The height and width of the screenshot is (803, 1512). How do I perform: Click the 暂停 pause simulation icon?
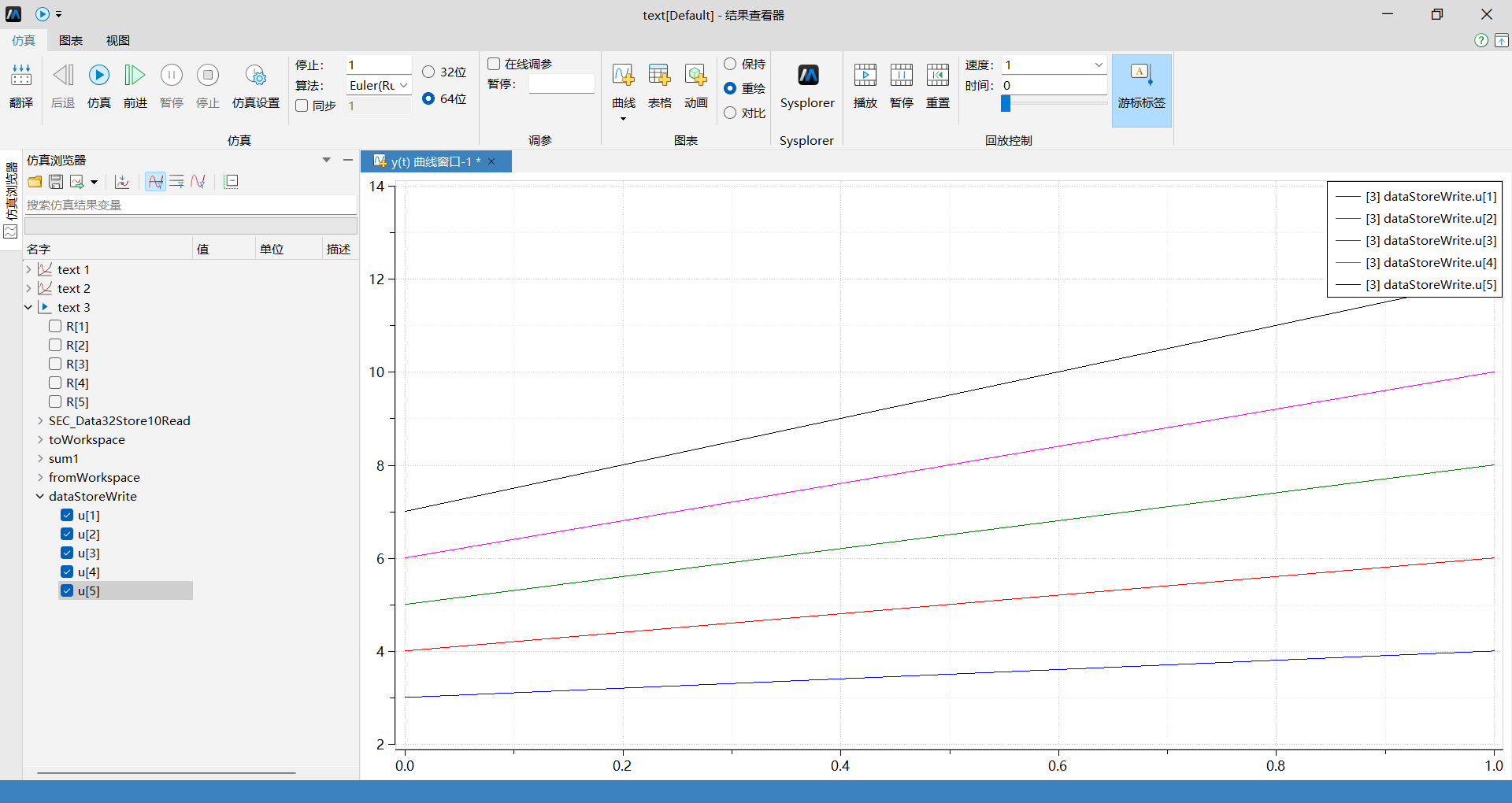pyautogui.click(x=172, y=76)
